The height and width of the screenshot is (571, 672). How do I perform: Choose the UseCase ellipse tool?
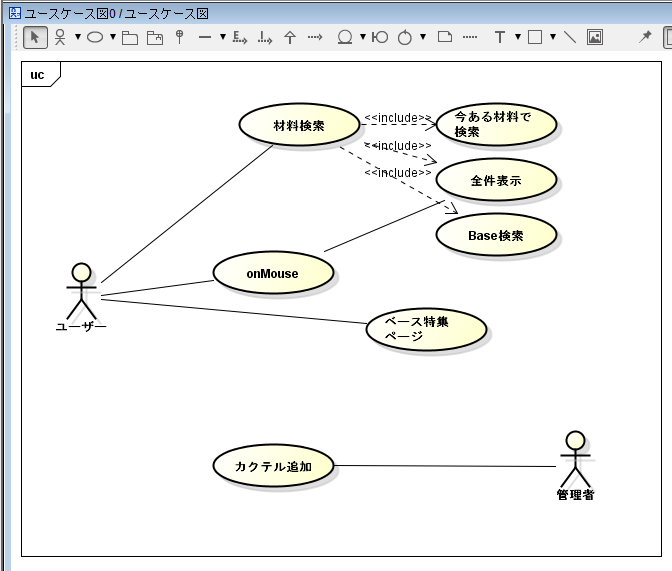tap(95, 37)
